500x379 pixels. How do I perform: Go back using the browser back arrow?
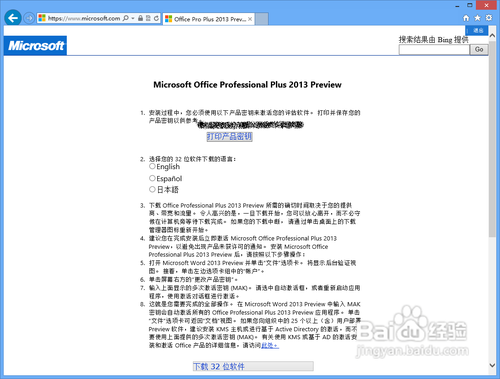13,18
